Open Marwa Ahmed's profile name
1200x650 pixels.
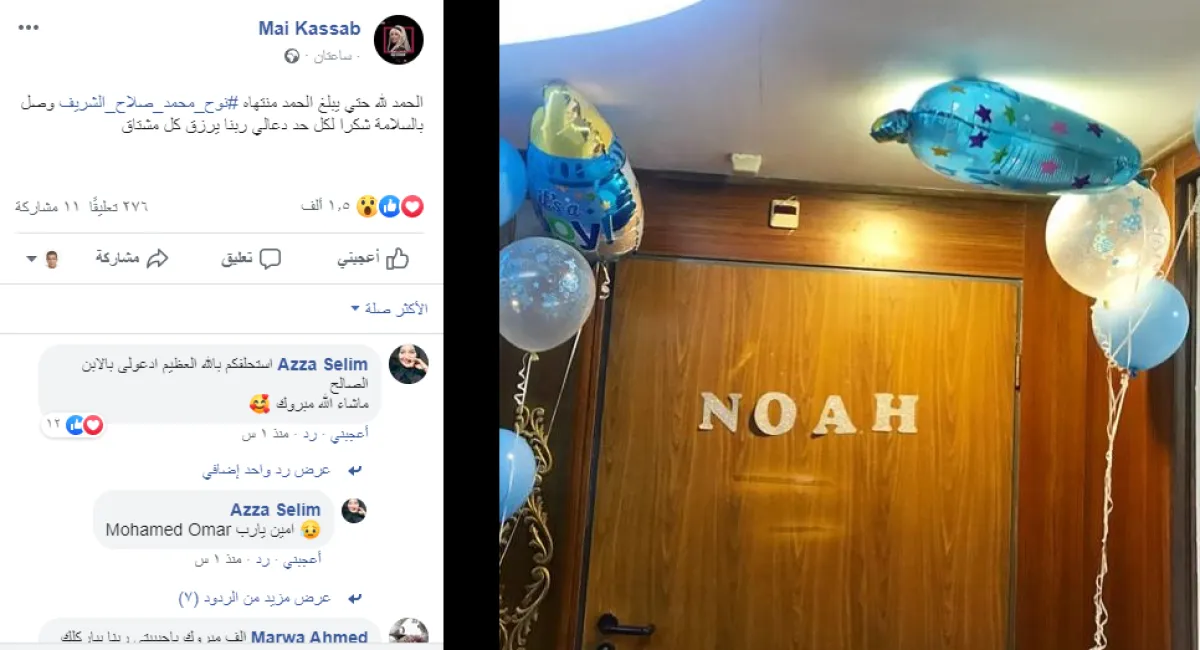tap(309, 637)
